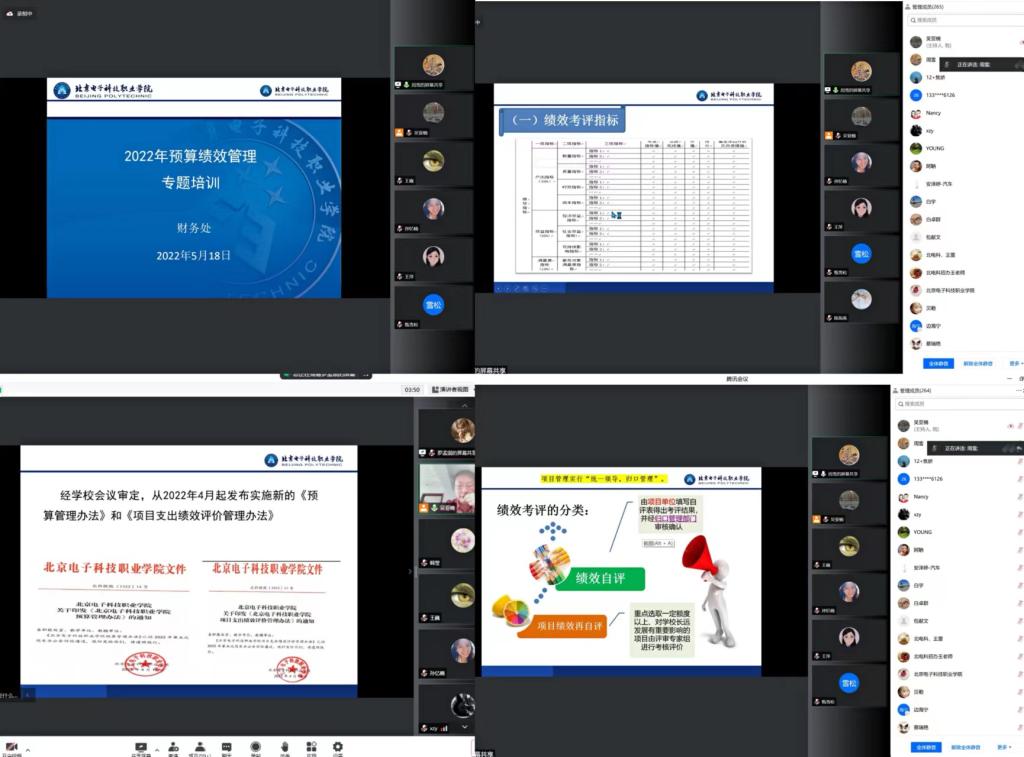Open the 聊天 chat icon in the toolbar
Image resolution: width=1024 pixels, height=757 pixels.
(225, 746)
